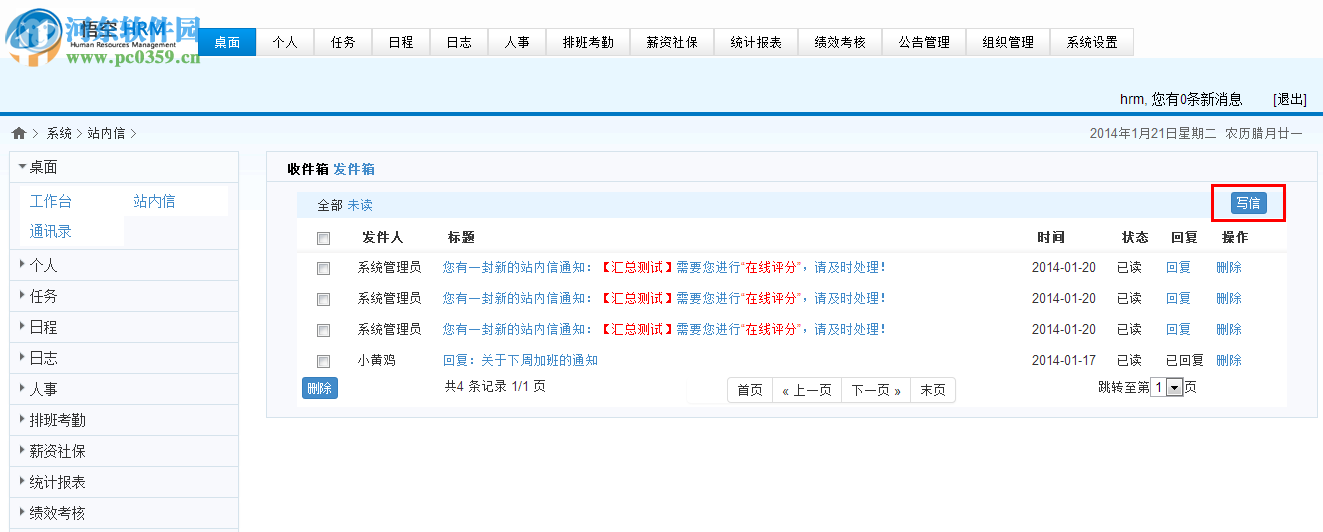The width and height of the screenshot is (1323, 532).
Task: Open the 人事 top navigation tab
Action: [x=518, y=42]
